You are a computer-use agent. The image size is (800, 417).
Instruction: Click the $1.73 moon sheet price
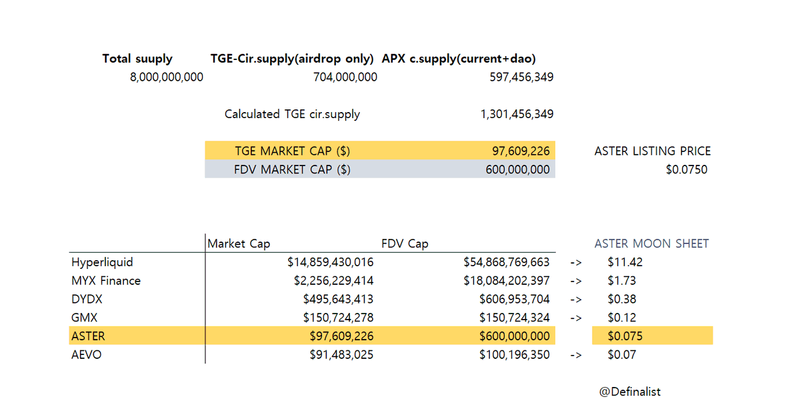[x=622, y=281]
